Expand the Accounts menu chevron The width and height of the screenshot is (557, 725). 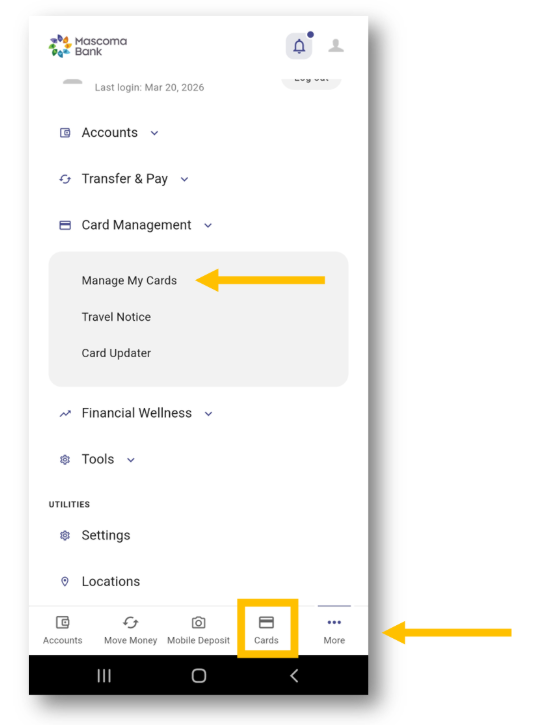tap(154, 133)
